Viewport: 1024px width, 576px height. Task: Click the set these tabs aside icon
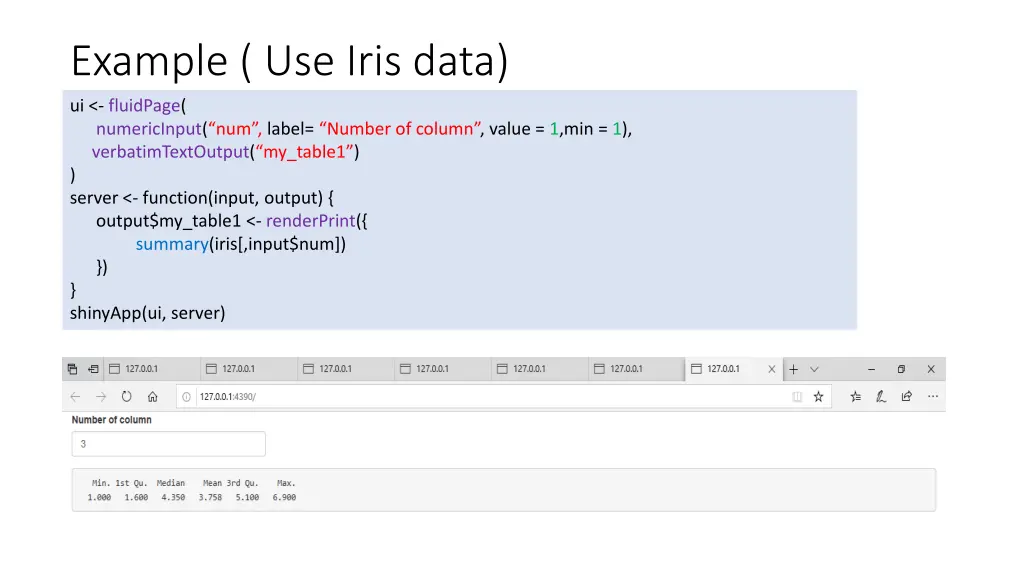click(x=93, y=369)
